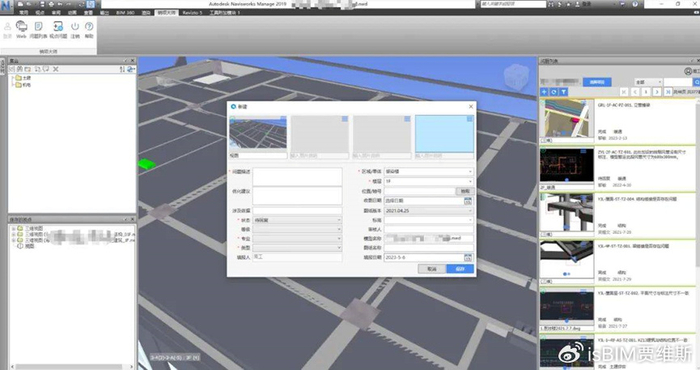Go to the next issue list page

[657, 92]
